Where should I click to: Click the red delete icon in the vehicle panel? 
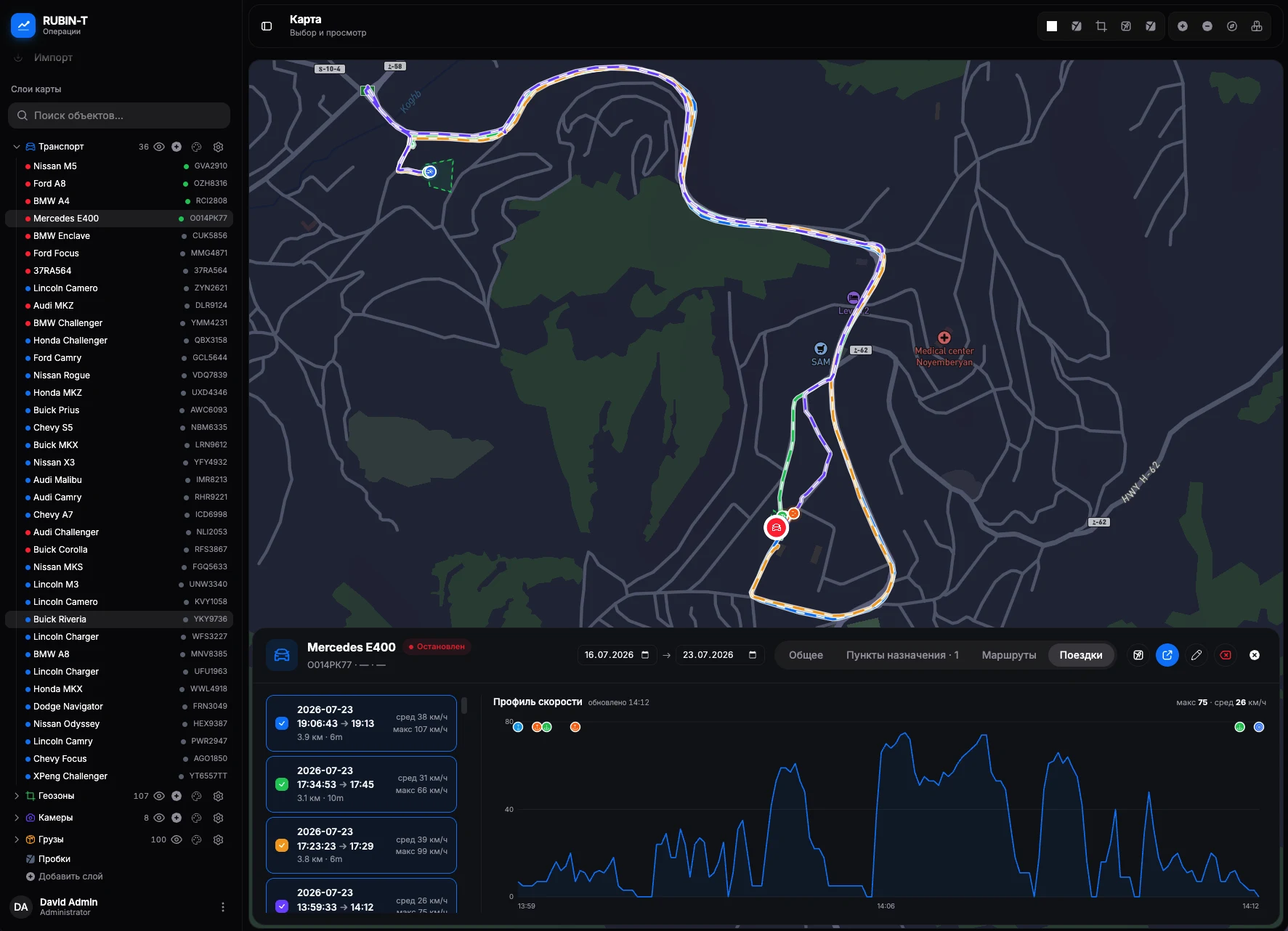coord(1226,655)
